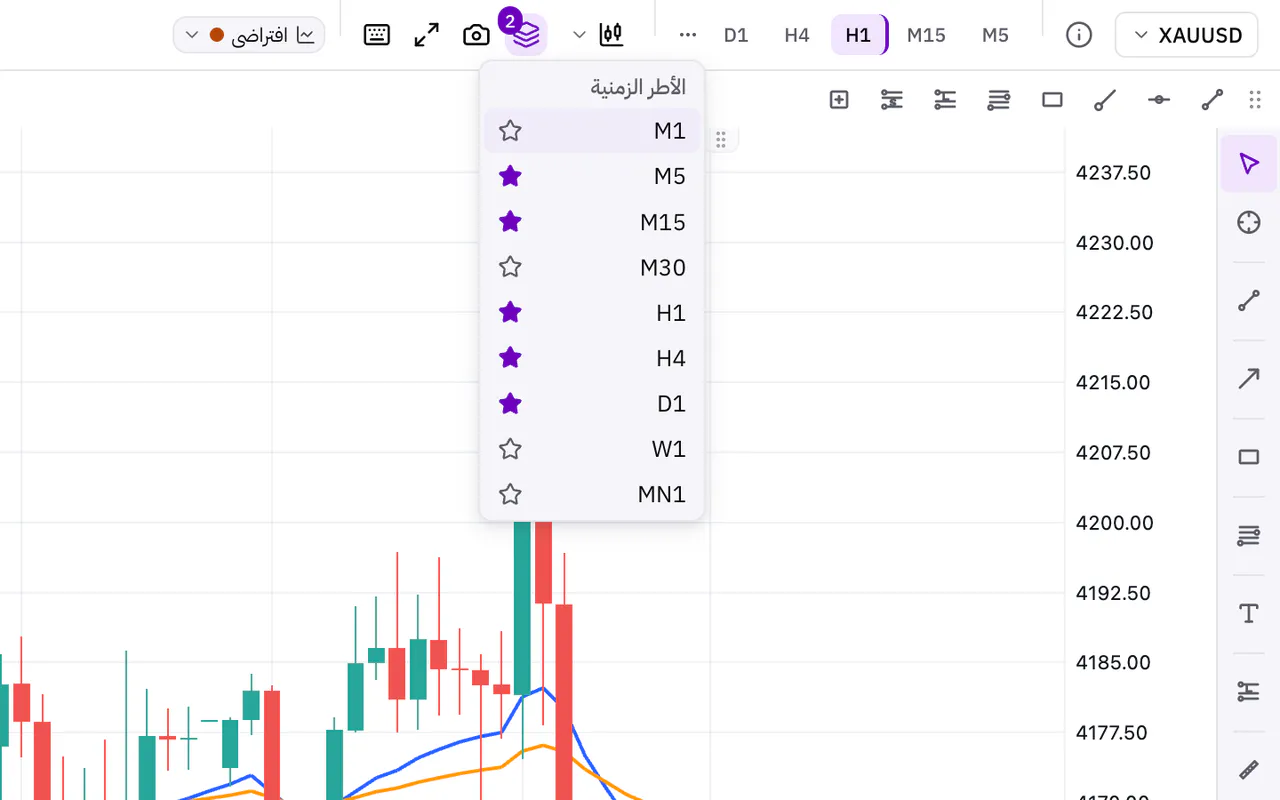Image resolution: width=1280 pixels, height=800 pixels.
Task: Favorite the M1 timeframe star
Action: click(510, 131)
